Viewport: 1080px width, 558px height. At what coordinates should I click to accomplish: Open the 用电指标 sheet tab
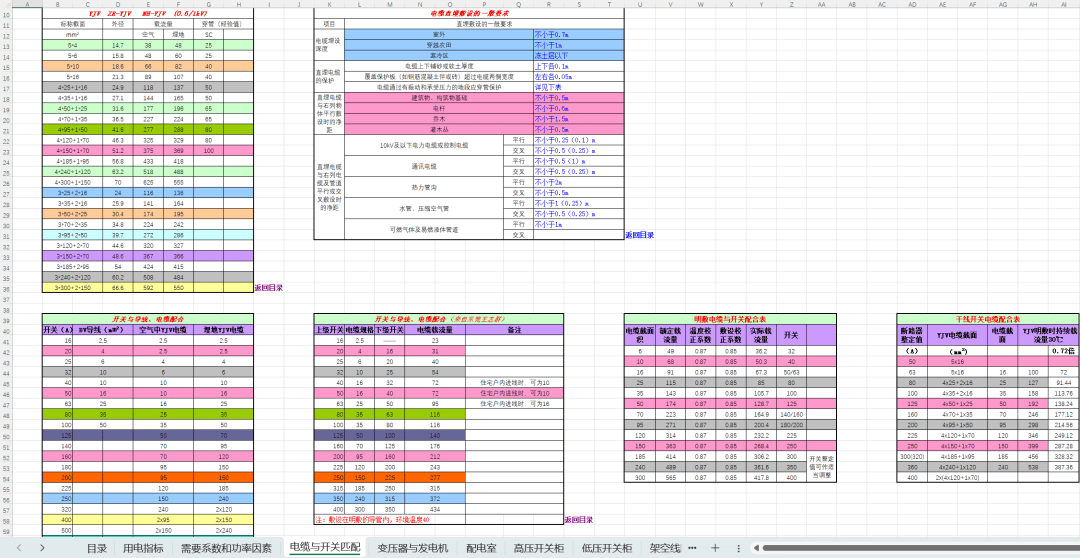[143, 548]
